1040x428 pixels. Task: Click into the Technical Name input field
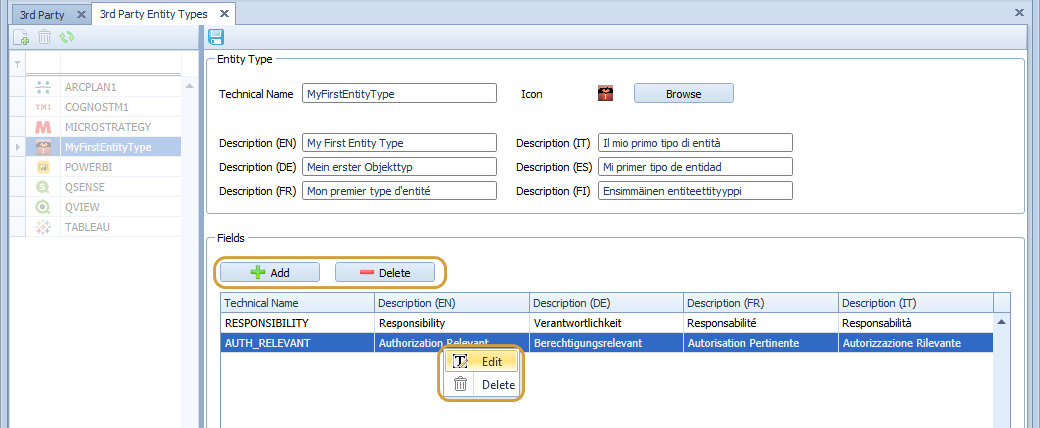[x=398, y=93]
